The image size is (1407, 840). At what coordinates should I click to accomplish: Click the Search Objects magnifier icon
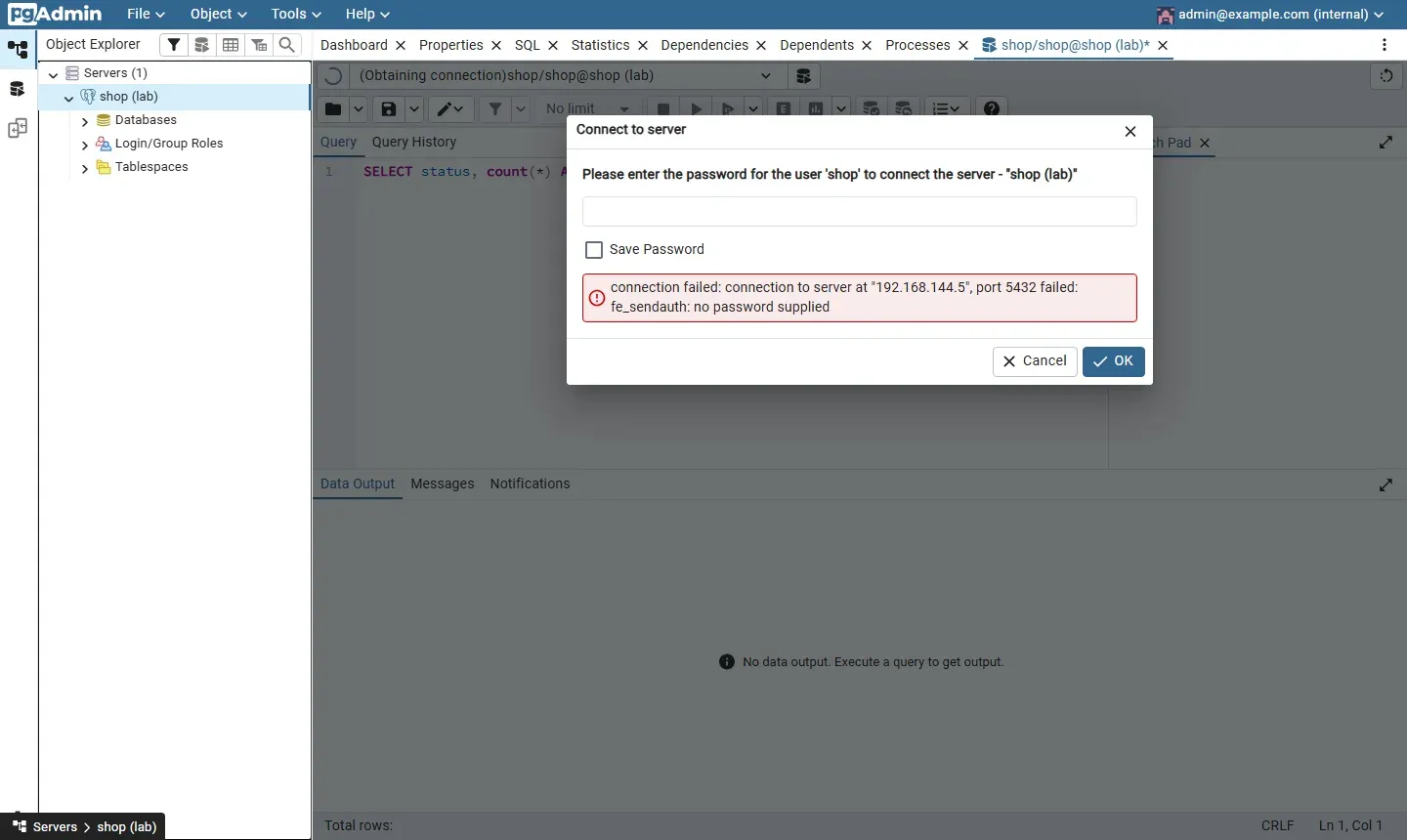(287, 45)
